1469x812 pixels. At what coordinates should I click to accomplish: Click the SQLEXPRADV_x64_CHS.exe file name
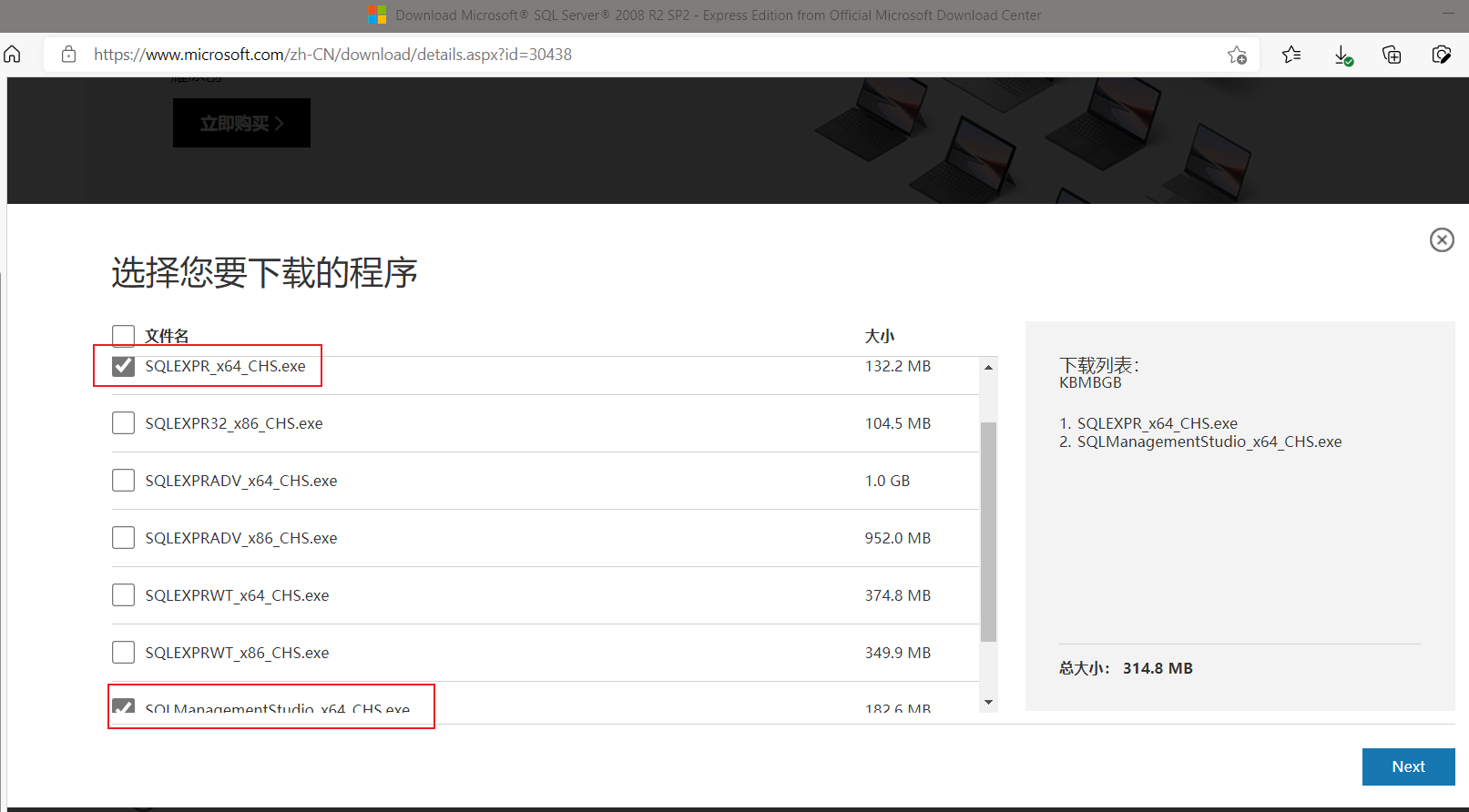click(x=241, y=481)
